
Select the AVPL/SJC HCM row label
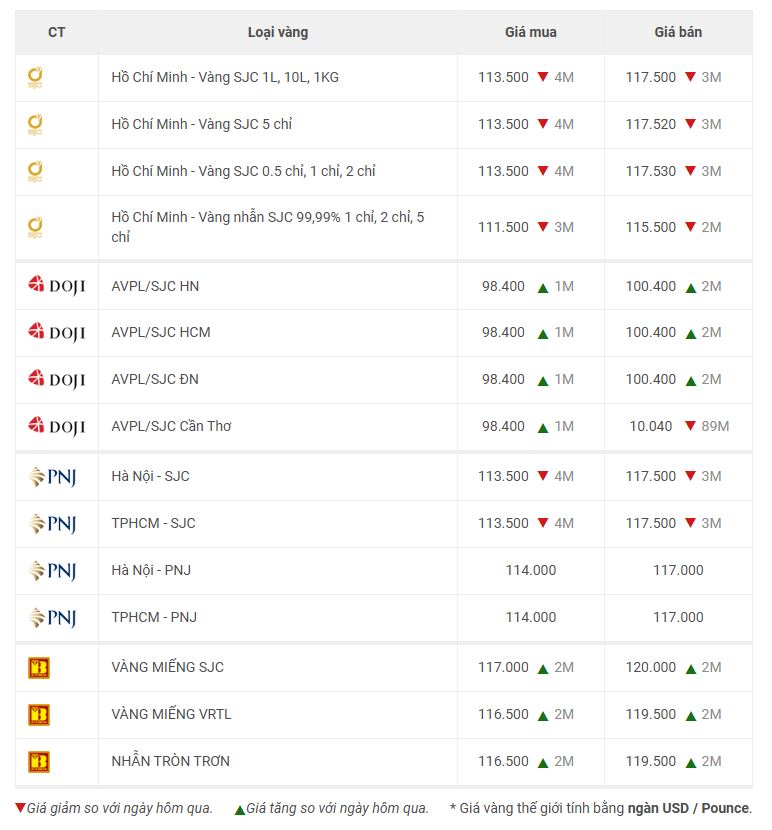pyautogui.click(x=161, y=332)
